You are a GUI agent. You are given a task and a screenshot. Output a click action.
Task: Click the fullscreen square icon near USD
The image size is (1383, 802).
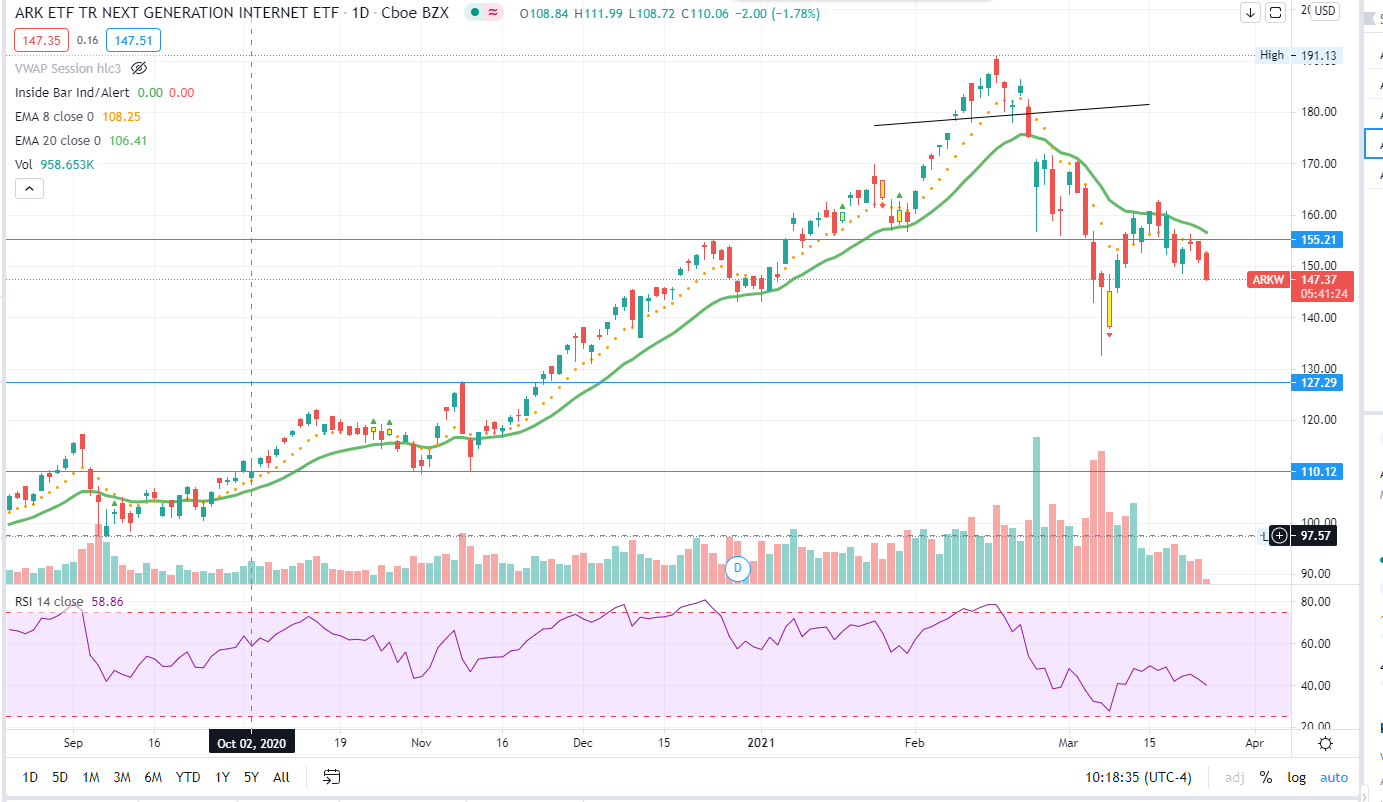1275,12
